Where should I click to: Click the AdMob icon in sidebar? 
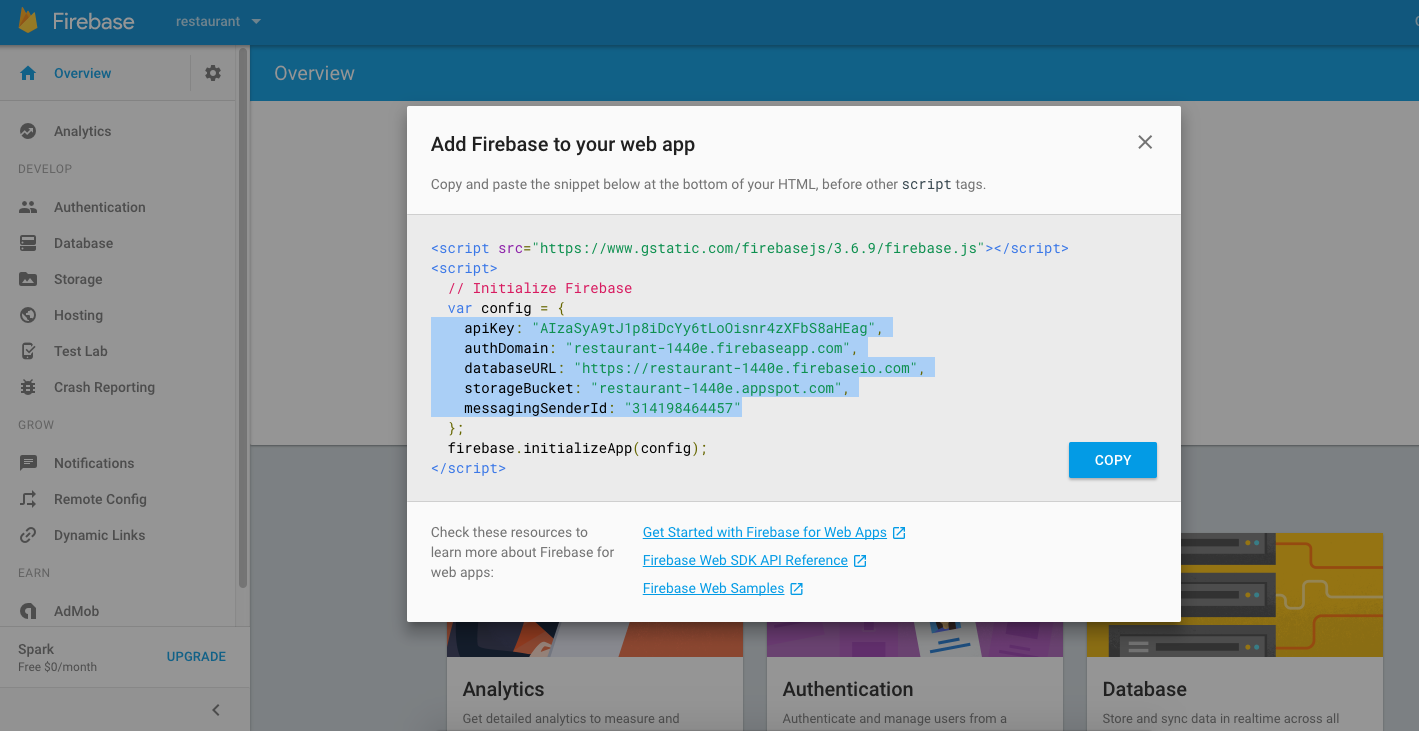point(28,611)
